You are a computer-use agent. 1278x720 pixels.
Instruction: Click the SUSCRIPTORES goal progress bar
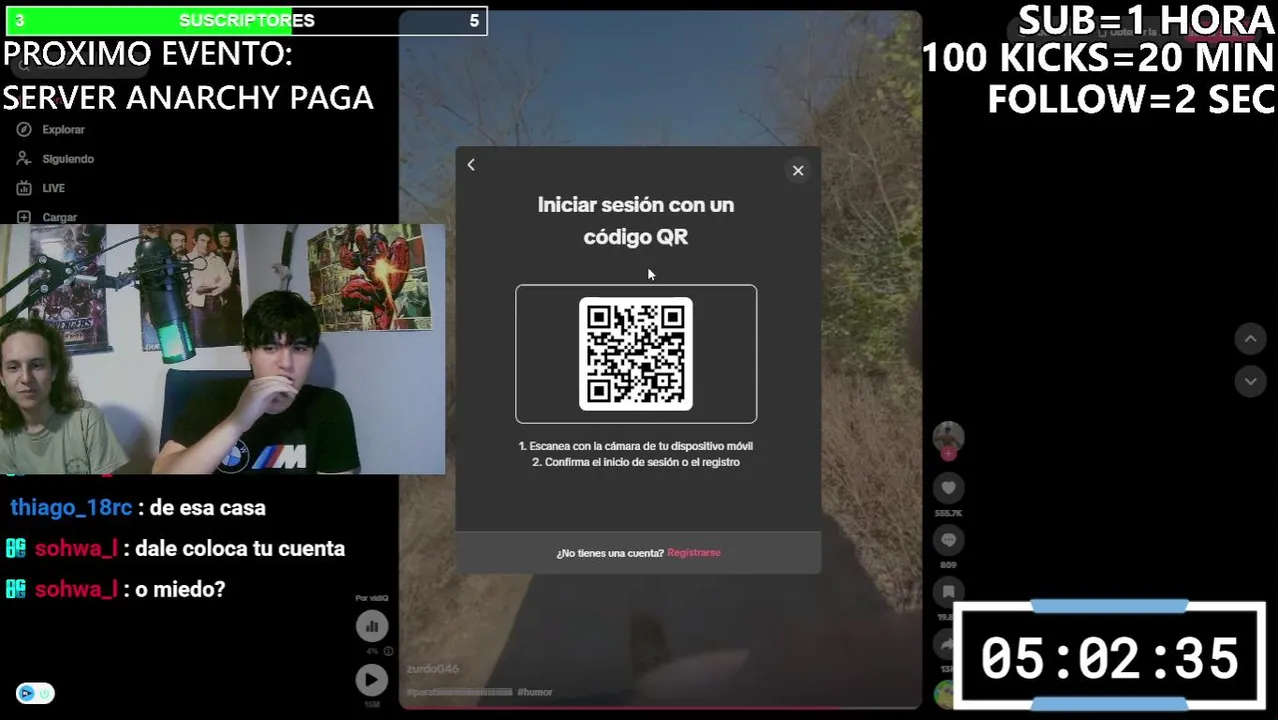(x=246, y=21)
